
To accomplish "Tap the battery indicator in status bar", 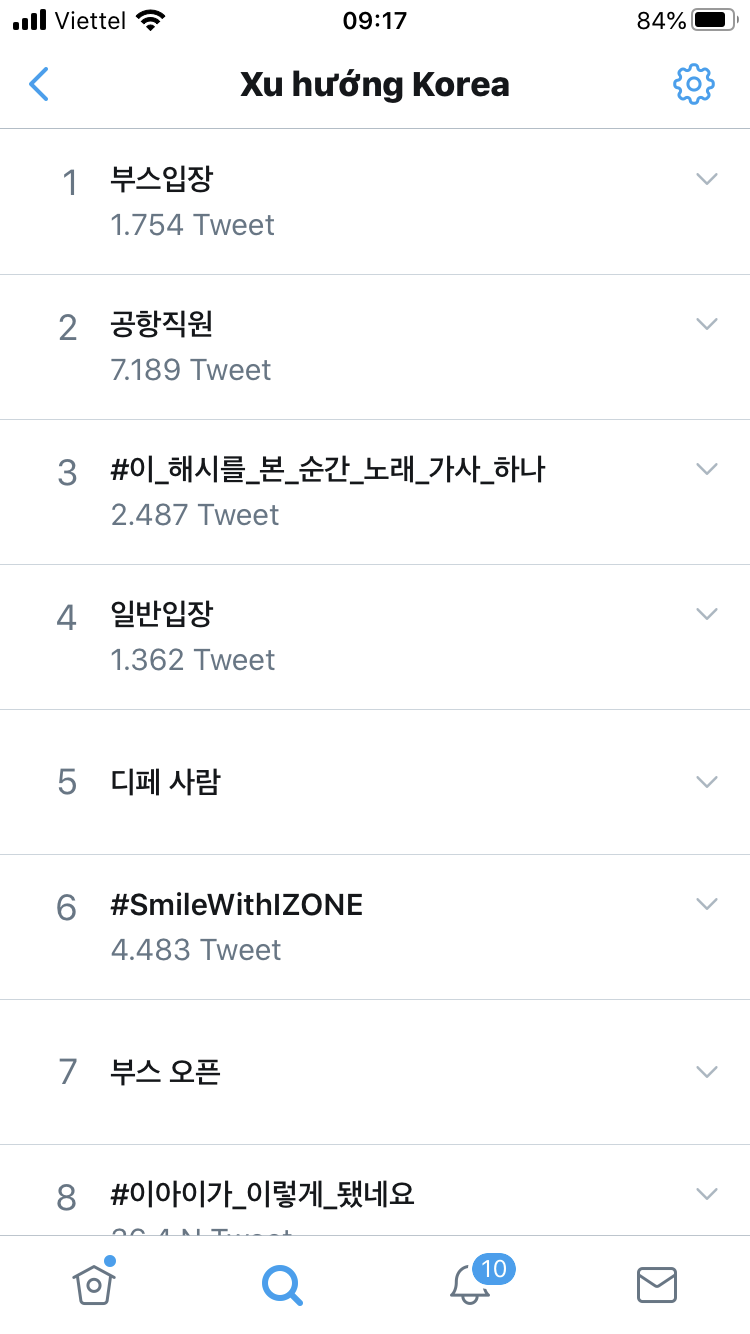I will click(x=712, y=20).
